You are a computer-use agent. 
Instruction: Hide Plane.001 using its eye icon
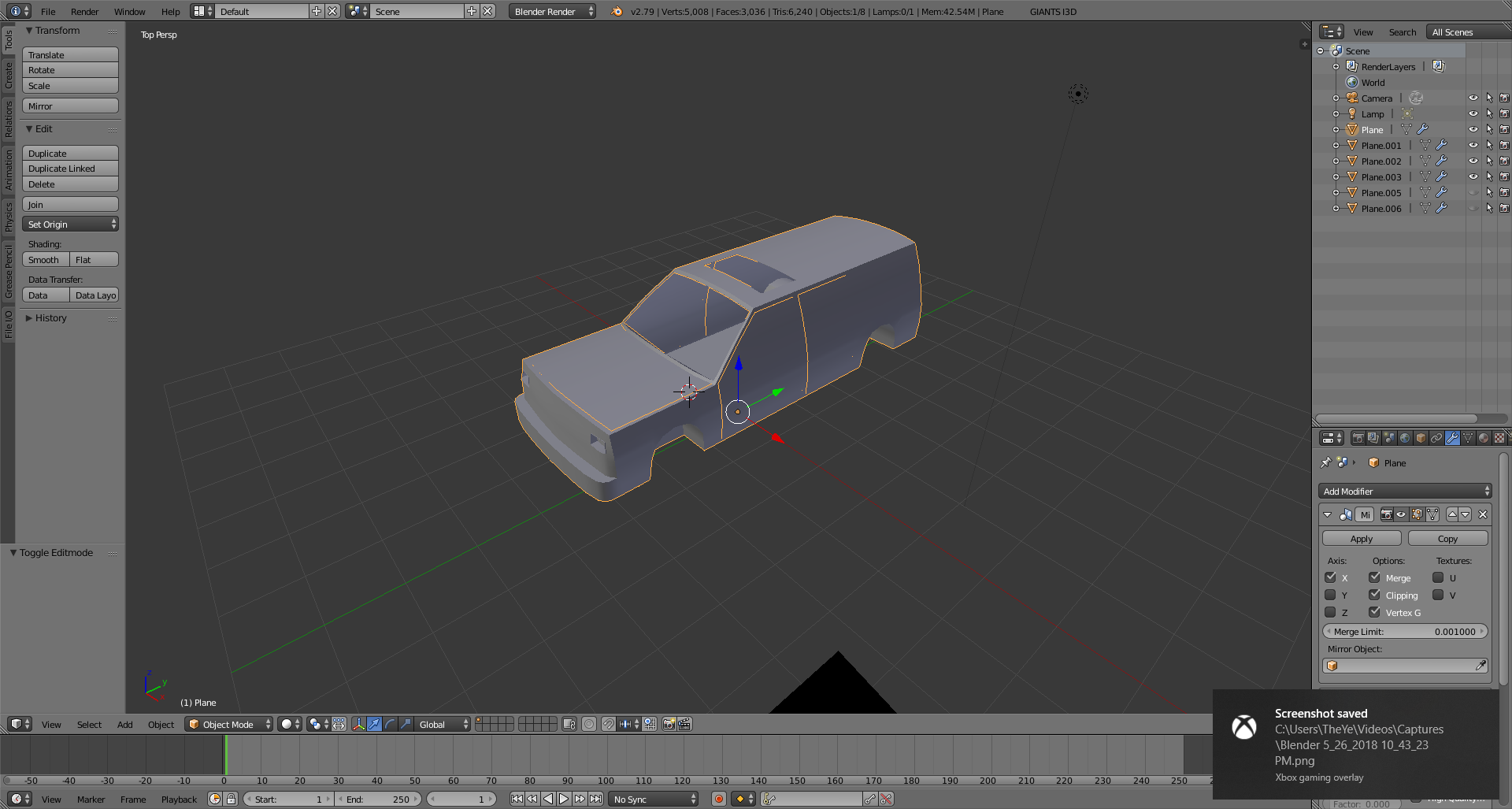point(1473,146)
